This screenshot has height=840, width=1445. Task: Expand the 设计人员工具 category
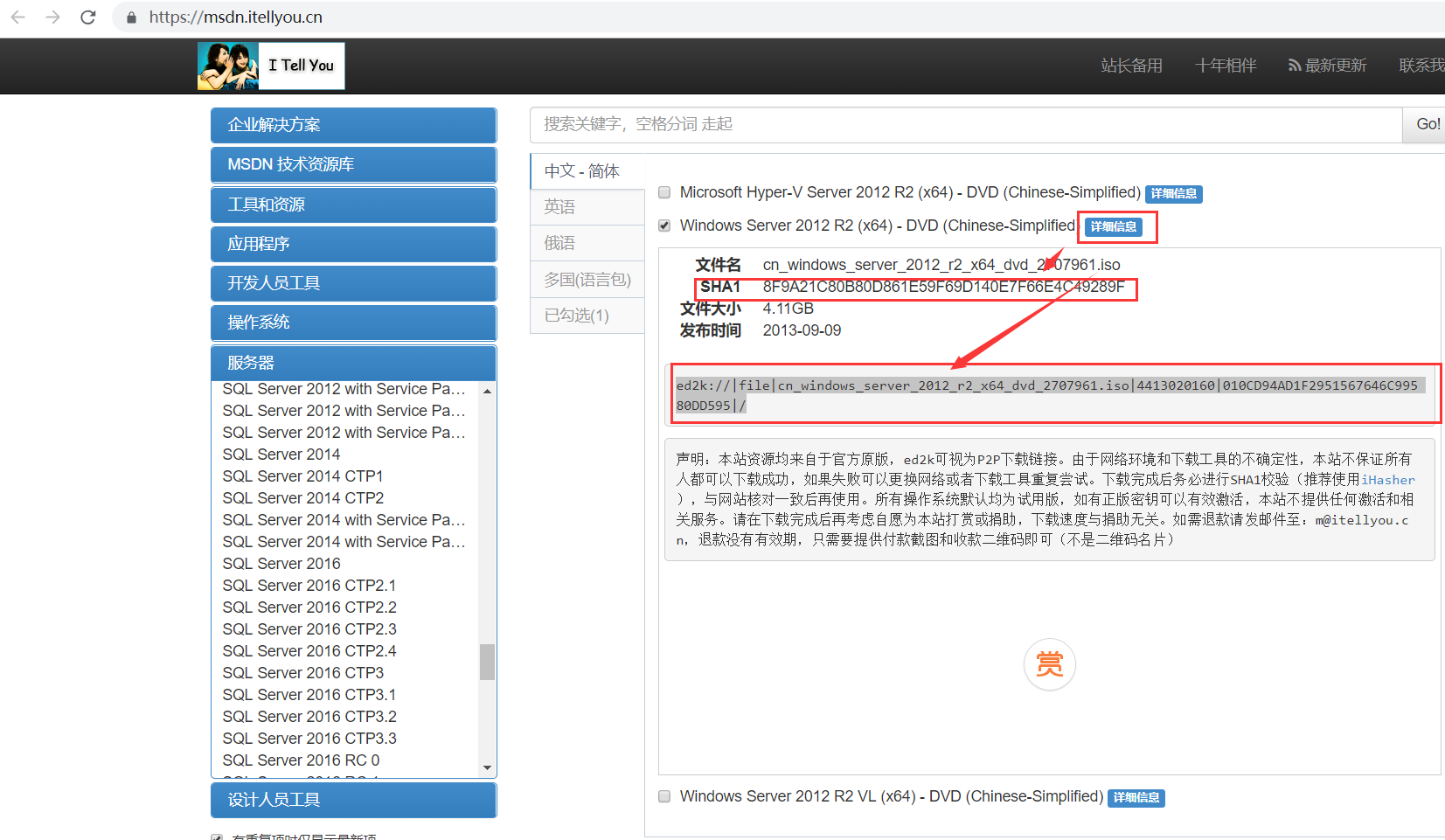(354, 800)
